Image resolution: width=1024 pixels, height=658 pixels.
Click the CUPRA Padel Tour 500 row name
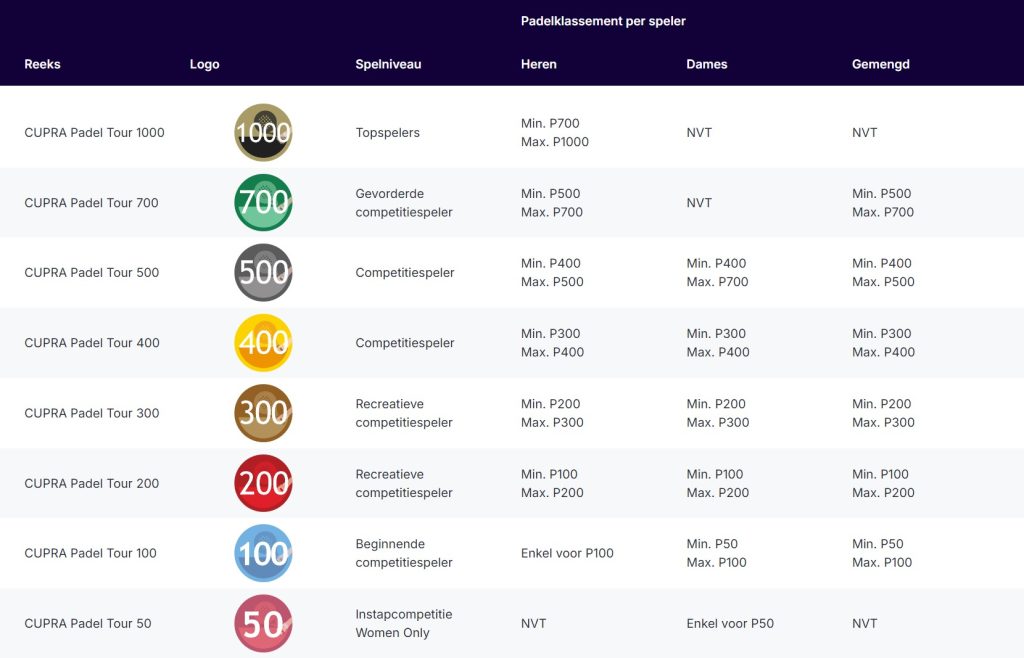click(91, 272)
